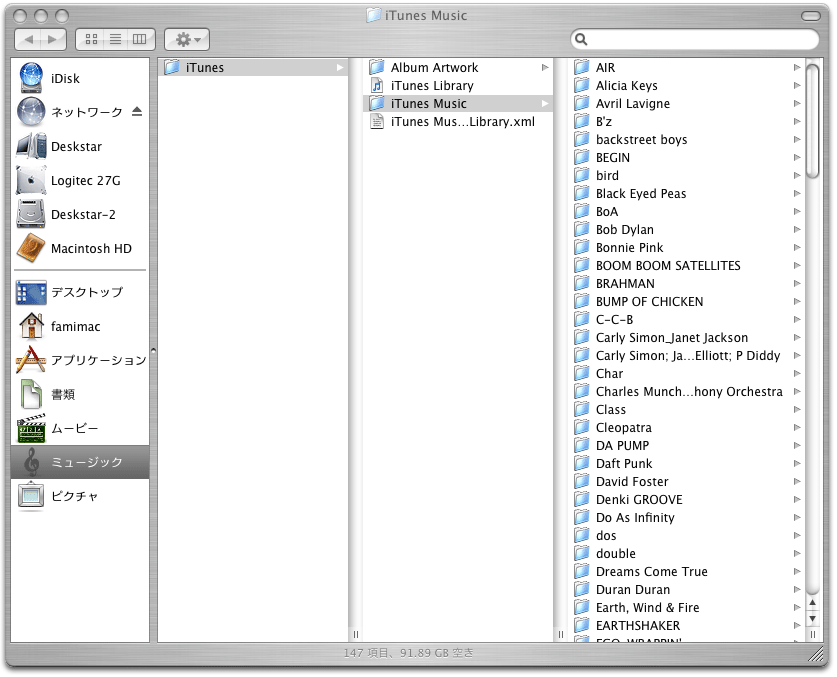Open the ムービー movies icon
The height and width of the screenshot is (677, 837).
click(31, 428)
